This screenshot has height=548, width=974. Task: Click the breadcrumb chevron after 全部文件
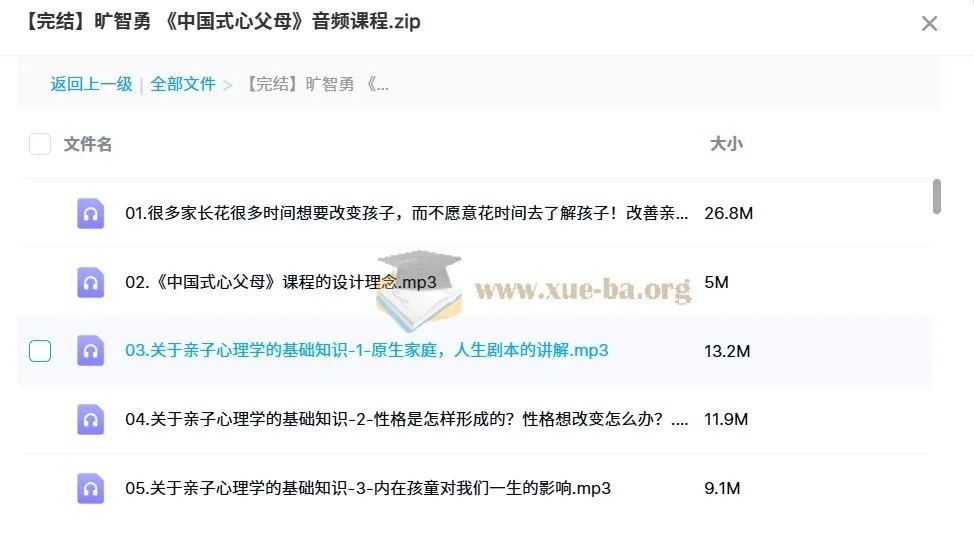tap(227, 85)
